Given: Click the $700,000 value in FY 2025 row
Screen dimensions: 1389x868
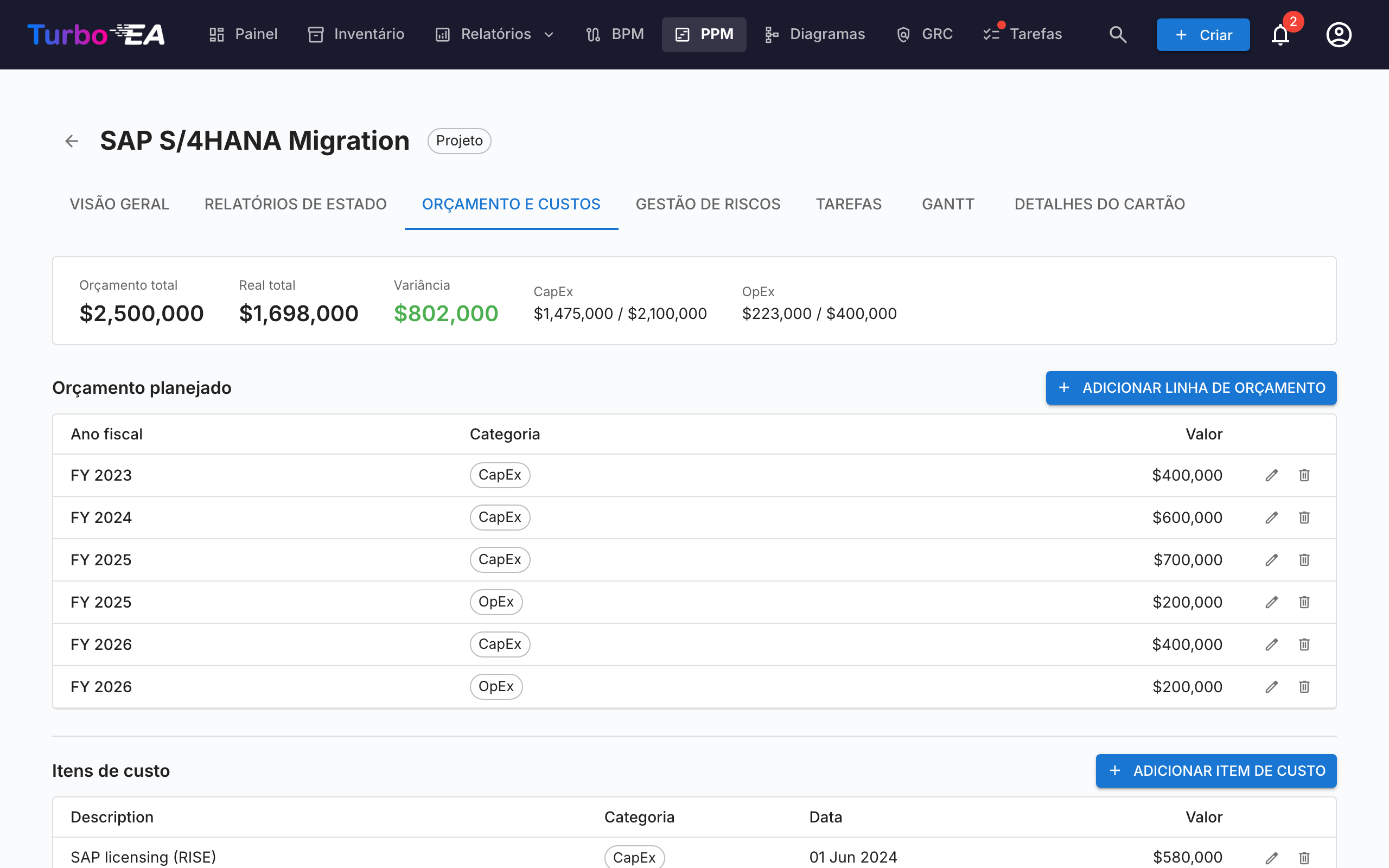Looking at the screenshot, I should pos(1188,560).
